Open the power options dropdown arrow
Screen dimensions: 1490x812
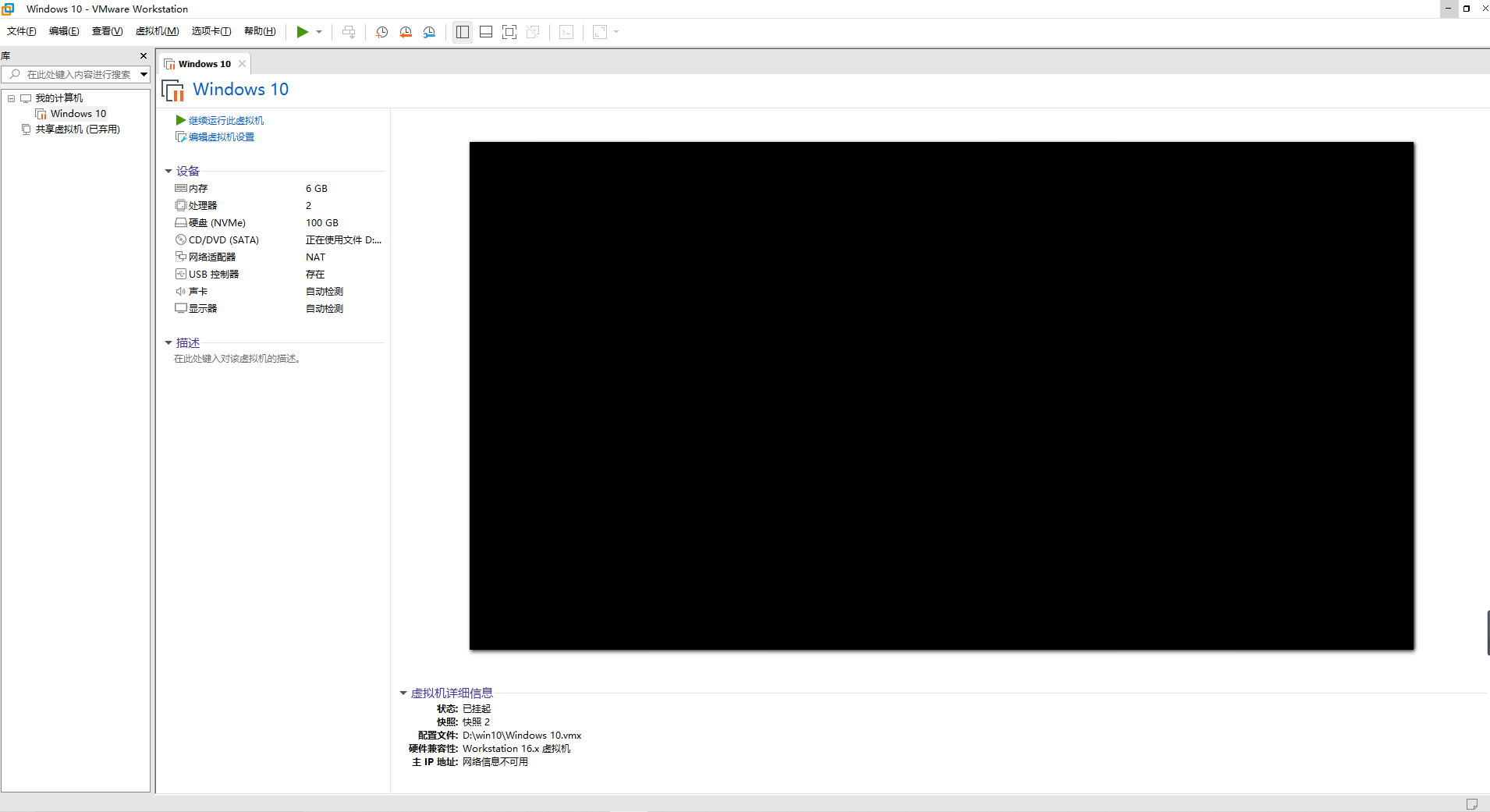(x=319, y=32)
